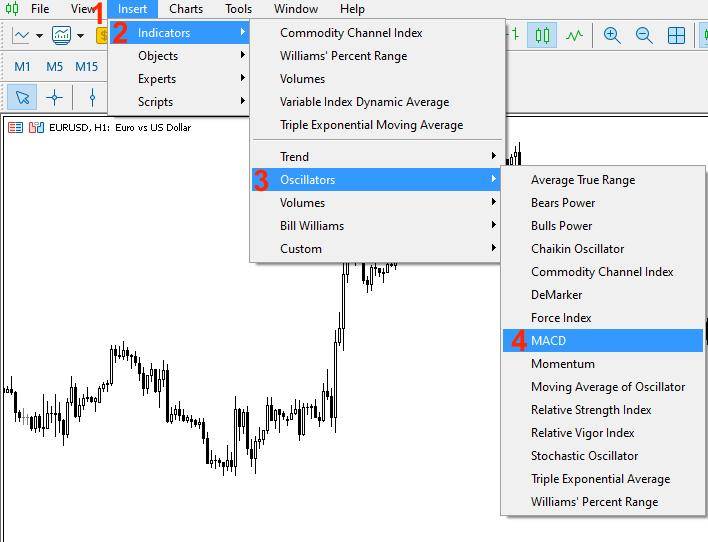Open the File menu
Viewport: 708px width, 542px height.
pos(40,9)
